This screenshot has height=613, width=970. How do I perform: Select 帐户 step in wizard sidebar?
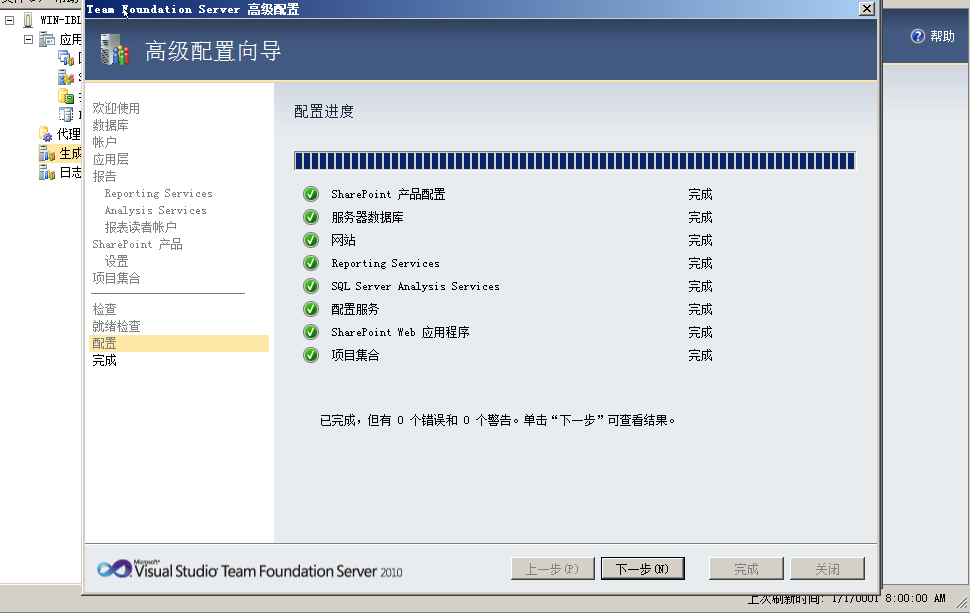pyautogui.click(x=104, y=142)
